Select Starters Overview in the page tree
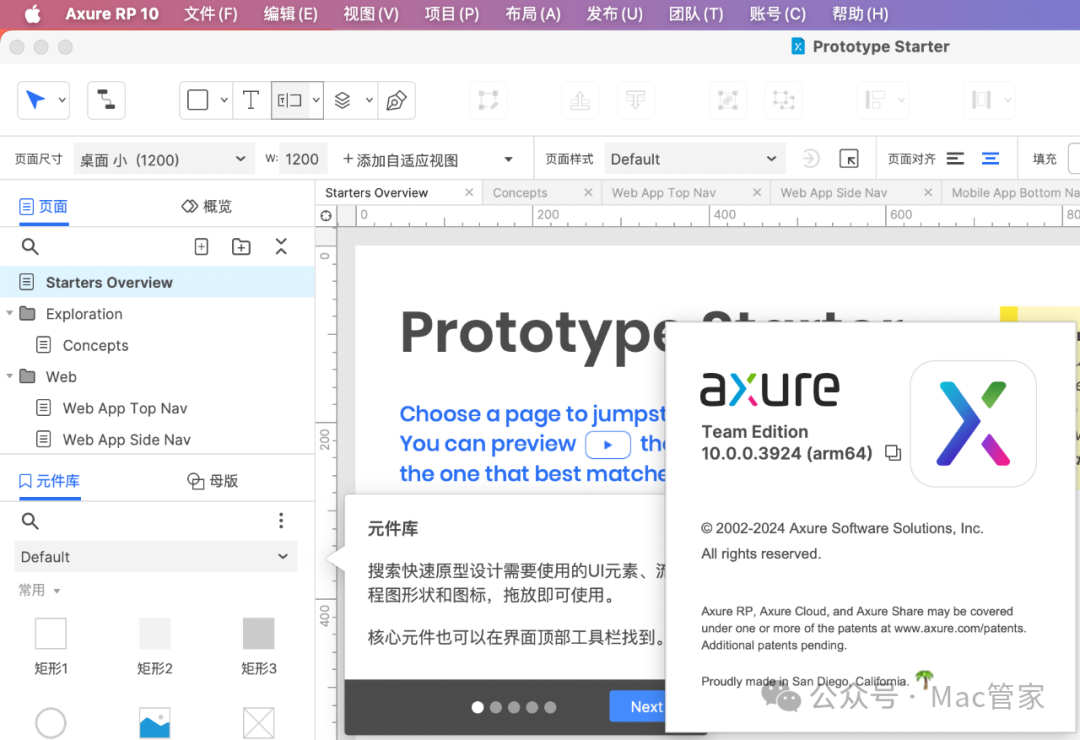Screen dimensions: 1080x740 coord(157,282)
